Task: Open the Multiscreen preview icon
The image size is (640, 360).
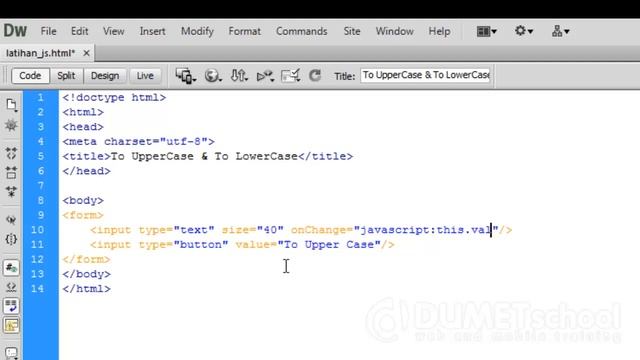Action: click(186, 76)
